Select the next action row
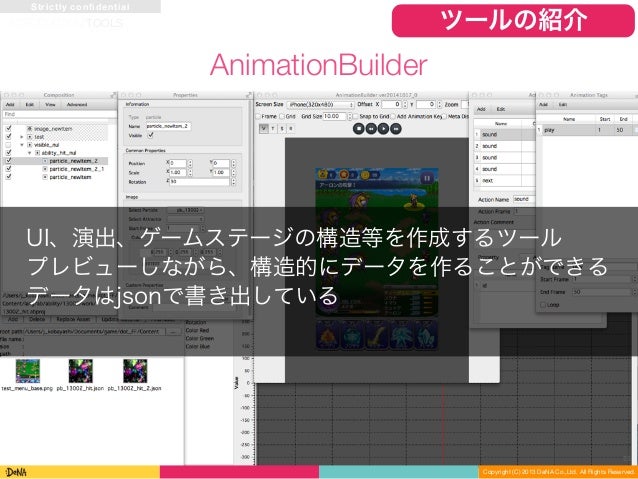Viewport: 638px width, 479px height. (505, 180)
